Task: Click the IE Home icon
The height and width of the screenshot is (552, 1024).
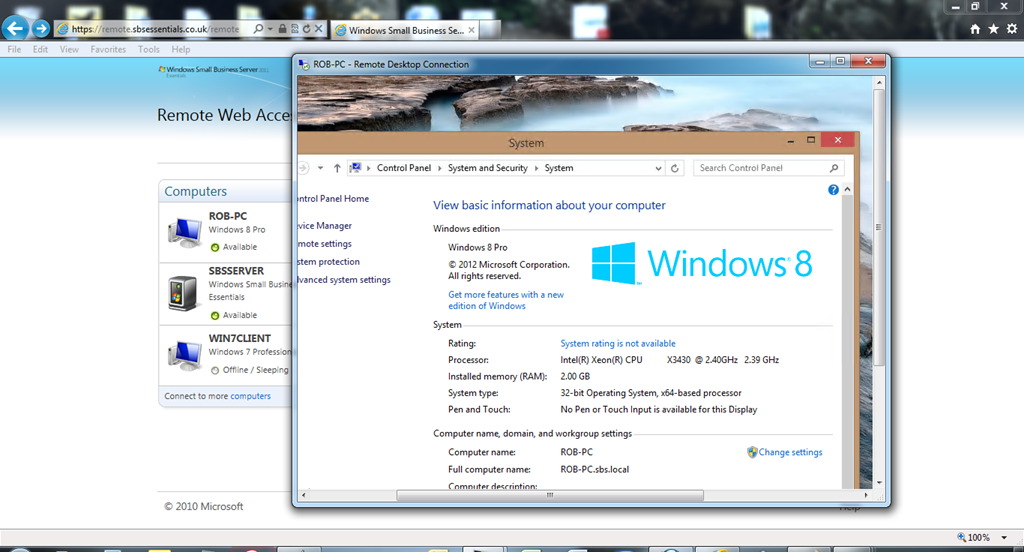Action: (975, 29)
